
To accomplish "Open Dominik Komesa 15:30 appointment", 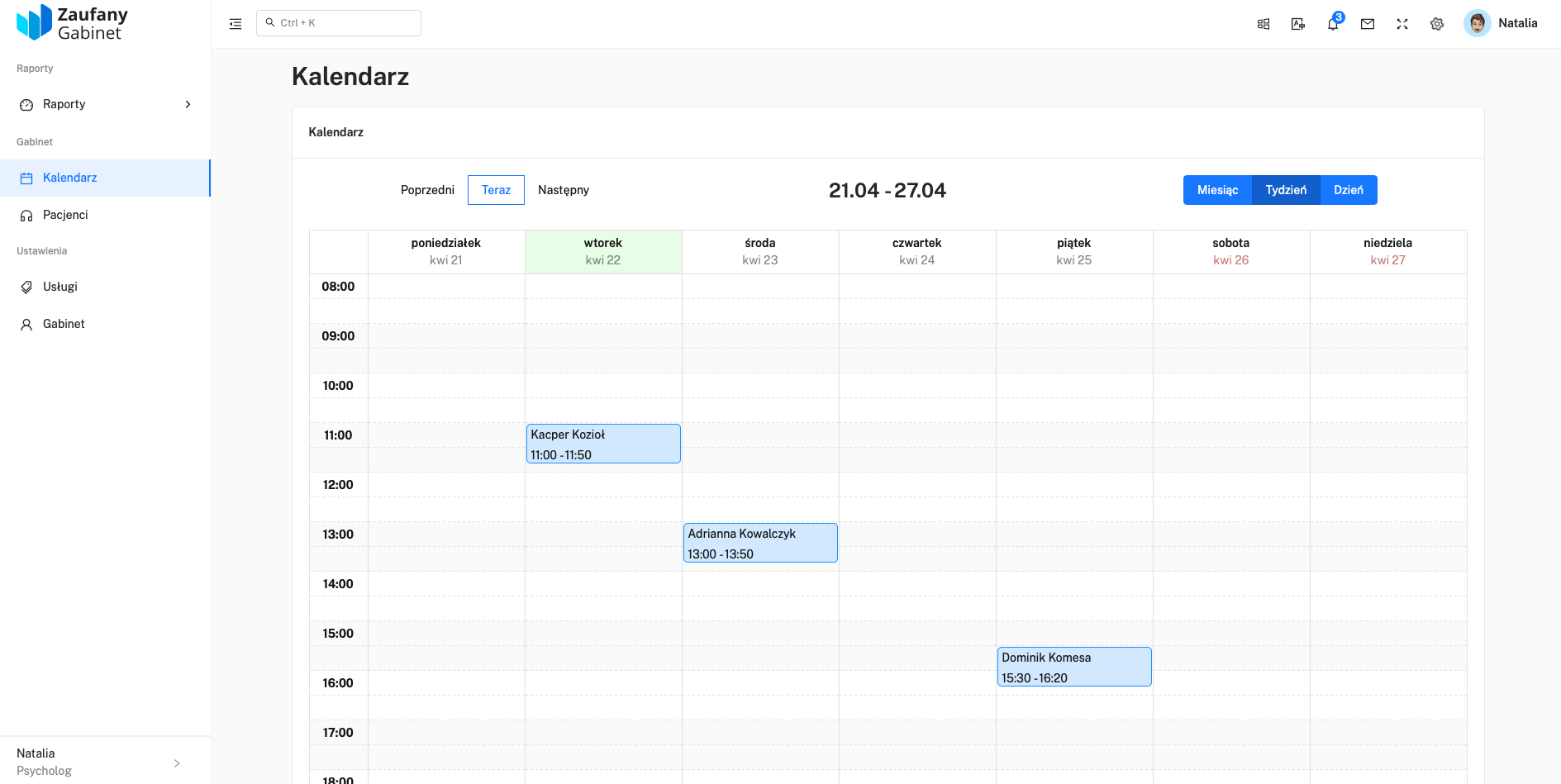I will point(1074,667).
